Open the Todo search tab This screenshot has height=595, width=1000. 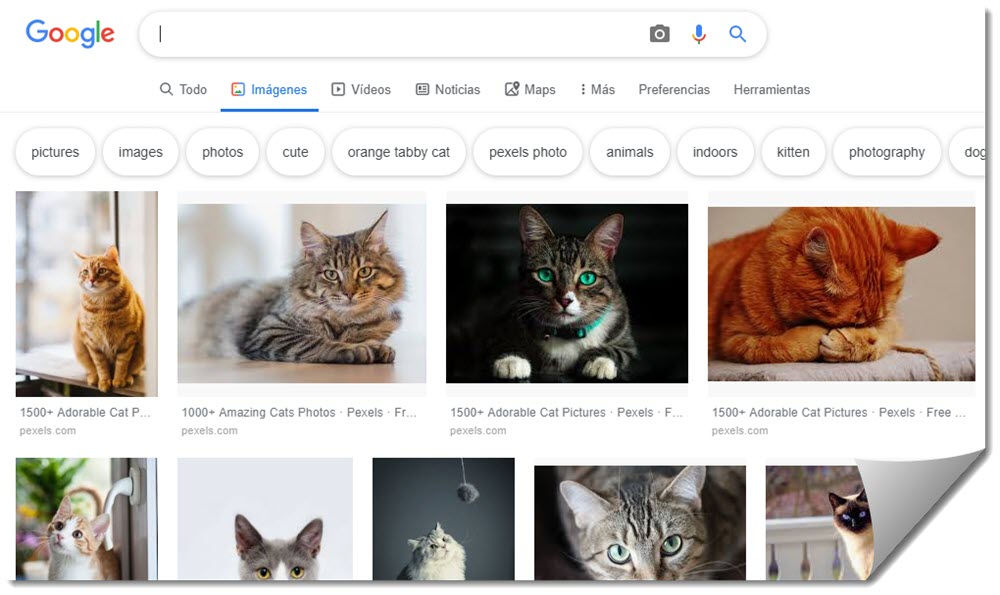coord(183,90)
